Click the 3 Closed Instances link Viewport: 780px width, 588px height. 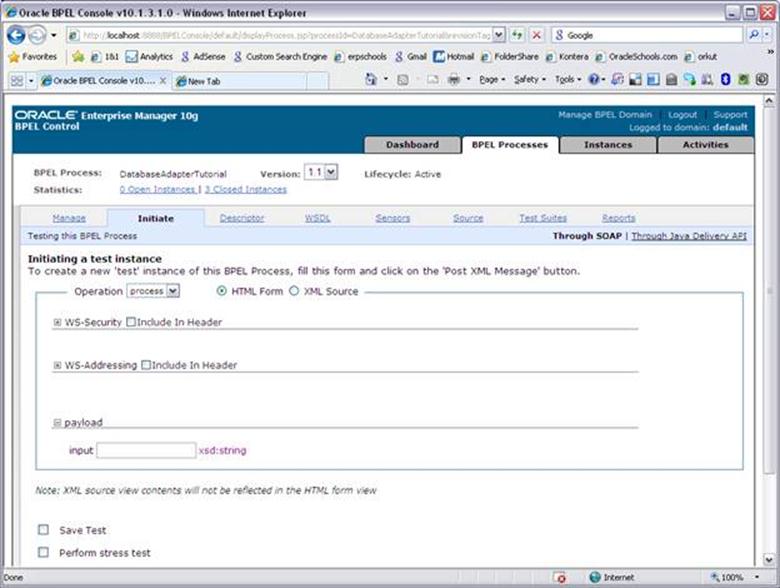[246, 190]
